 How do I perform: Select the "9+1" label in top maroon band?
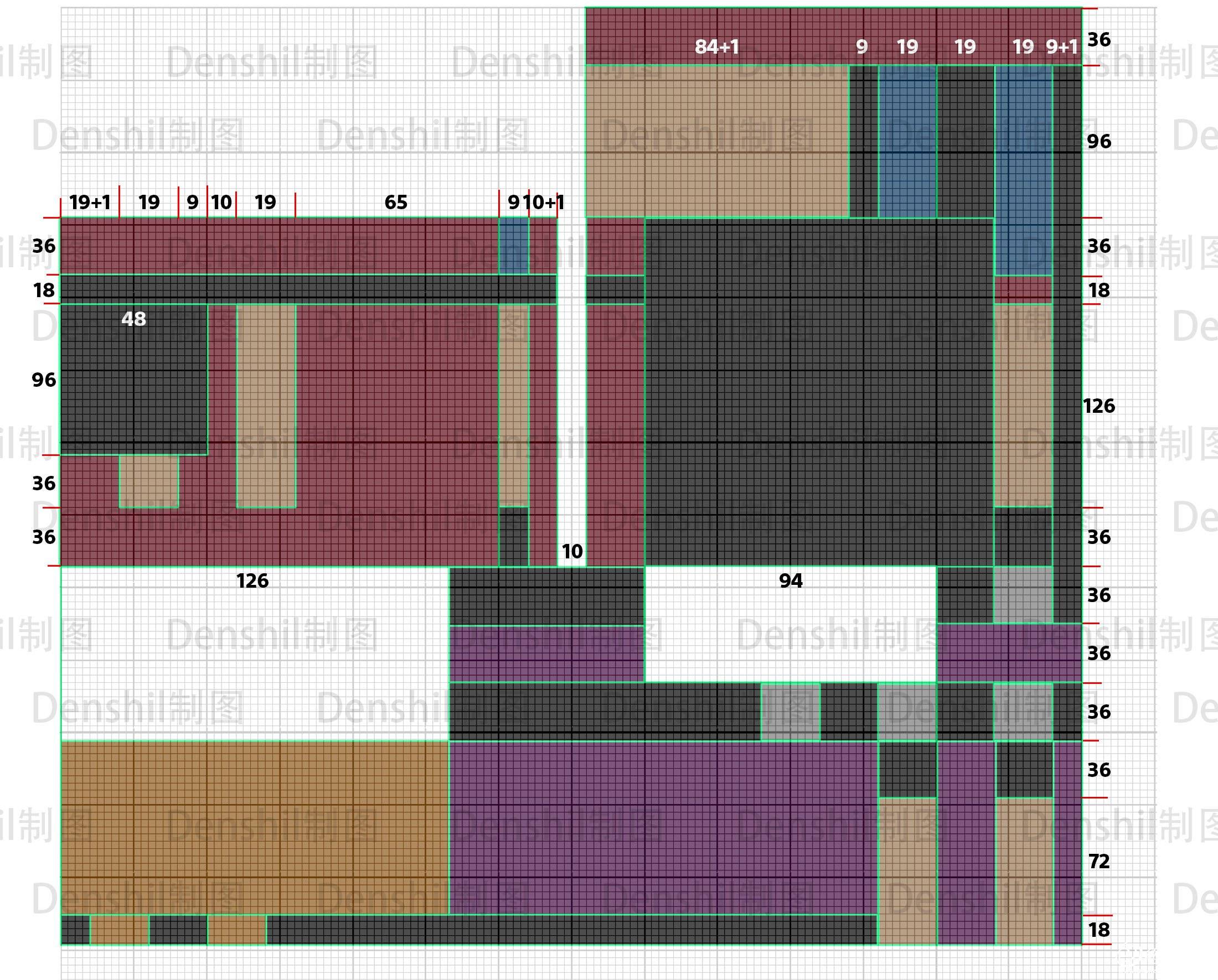(1062, 47)
